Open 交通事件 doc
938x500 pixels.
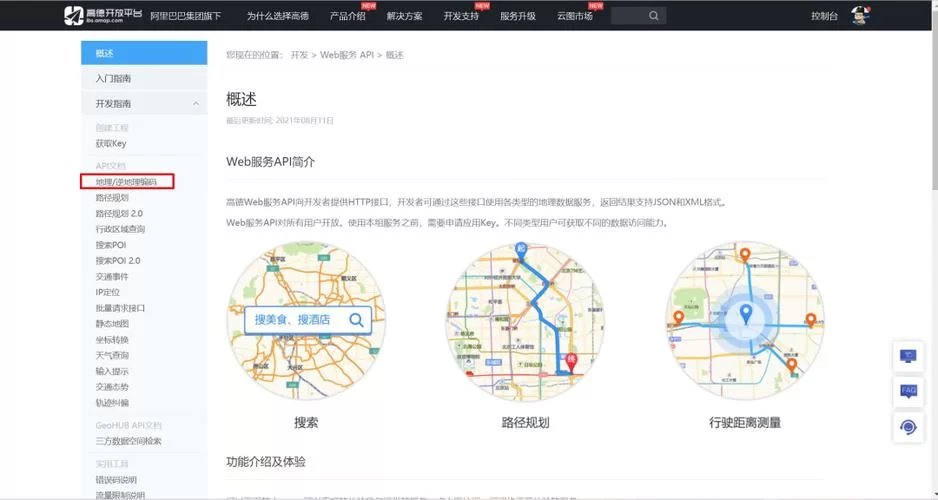112,277
